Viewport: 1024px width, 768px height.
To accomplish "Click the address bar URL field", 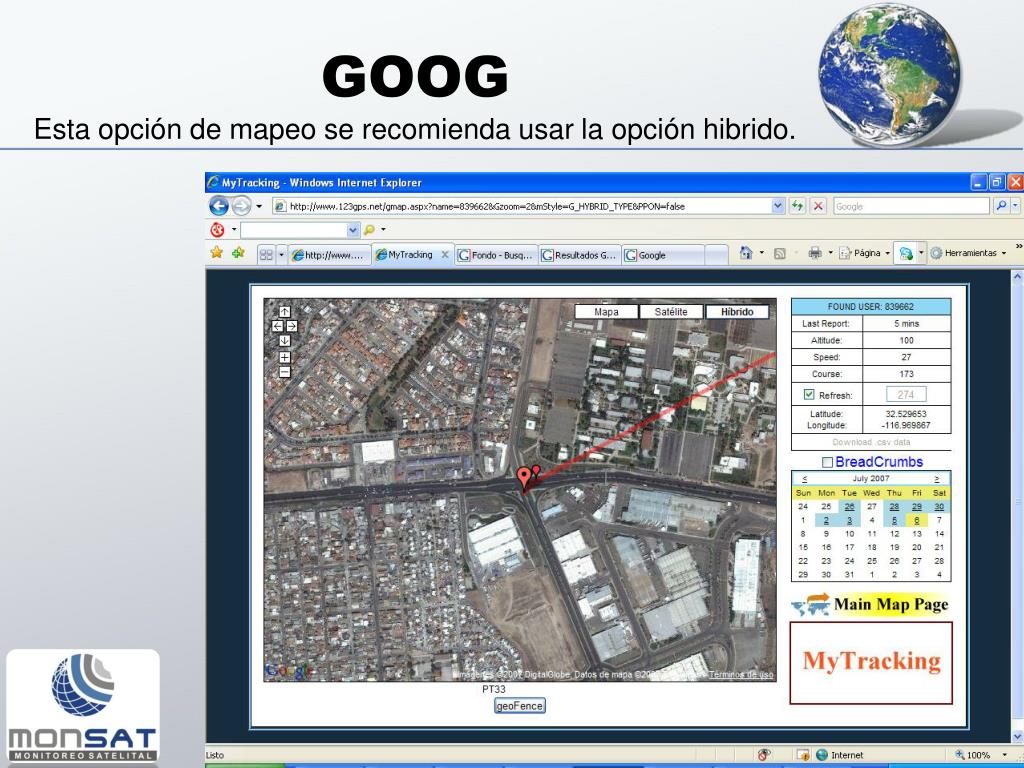I will pyautogui.click(x=522, y=206).
